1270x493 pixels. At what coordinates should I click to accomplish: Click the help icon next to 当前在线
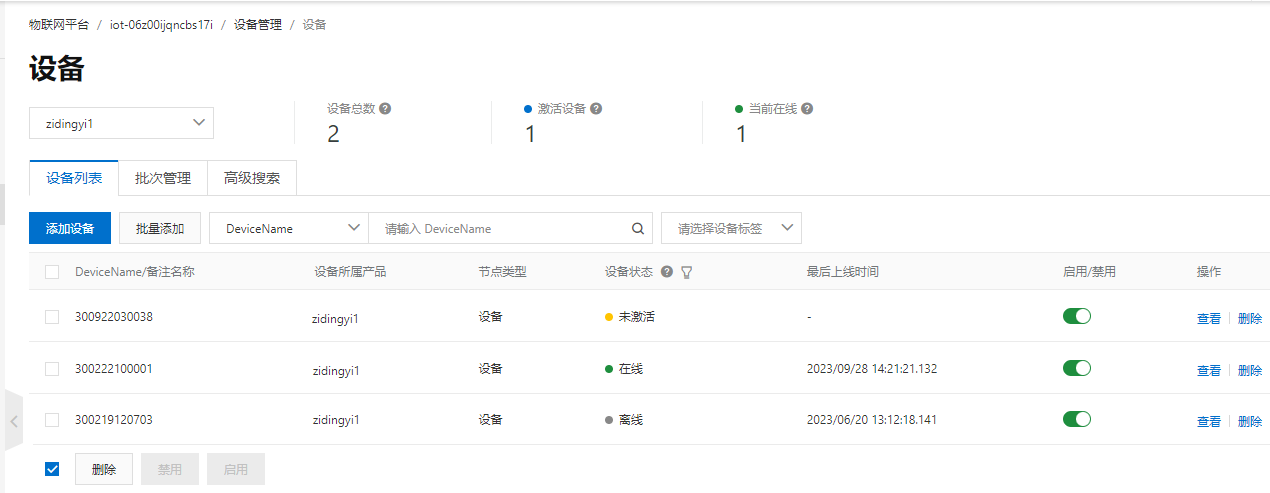807,109
